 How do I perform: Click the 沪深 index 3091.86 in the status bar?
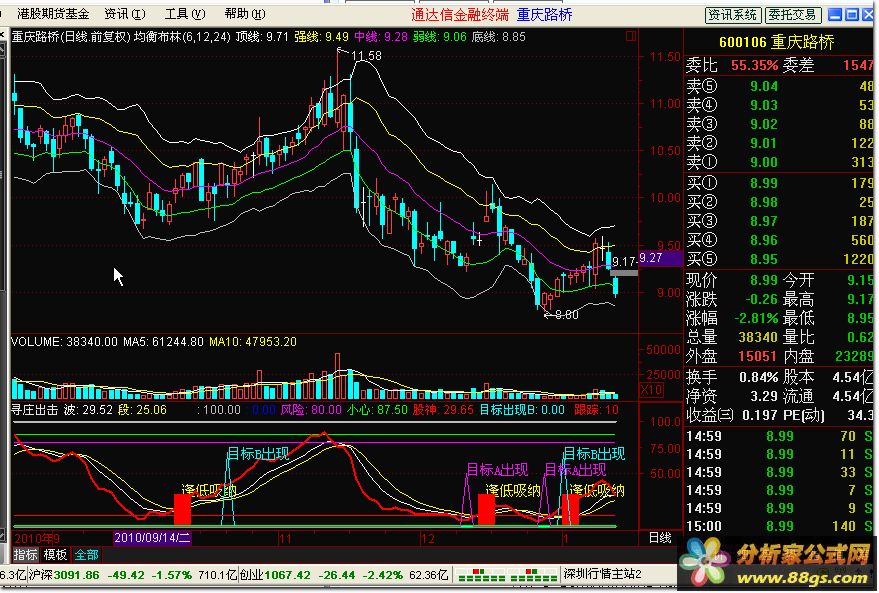(x=77, y=575)
